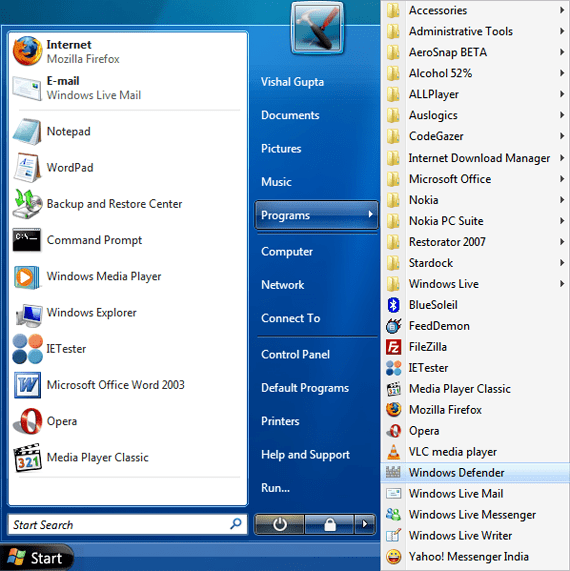Launch Windows Explorer icon
The image size is (570, 571).
pyautogui.click(x=29, y=314)
